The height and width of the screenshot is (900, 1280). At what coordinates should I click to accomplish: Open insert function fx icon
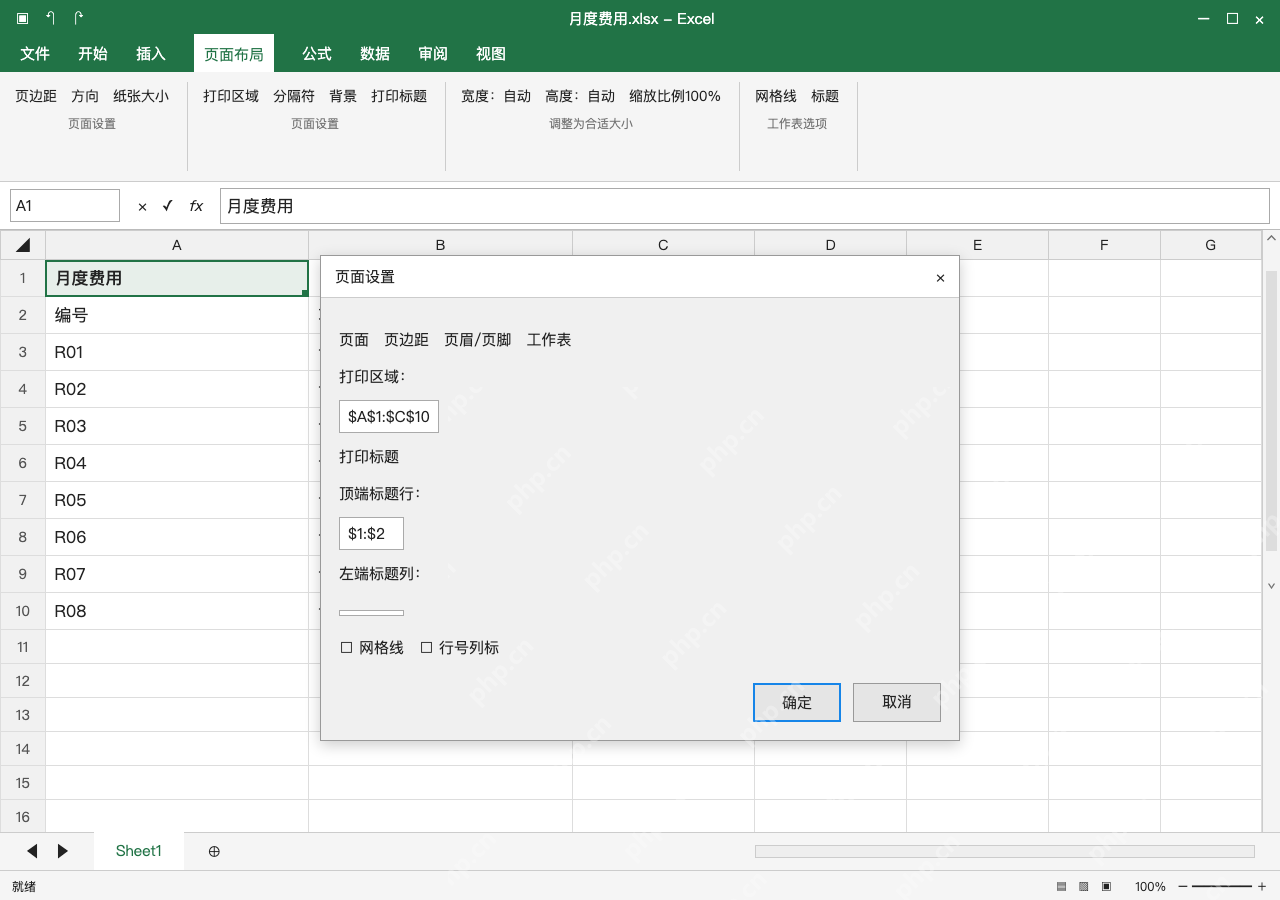[x=196, y=206]
